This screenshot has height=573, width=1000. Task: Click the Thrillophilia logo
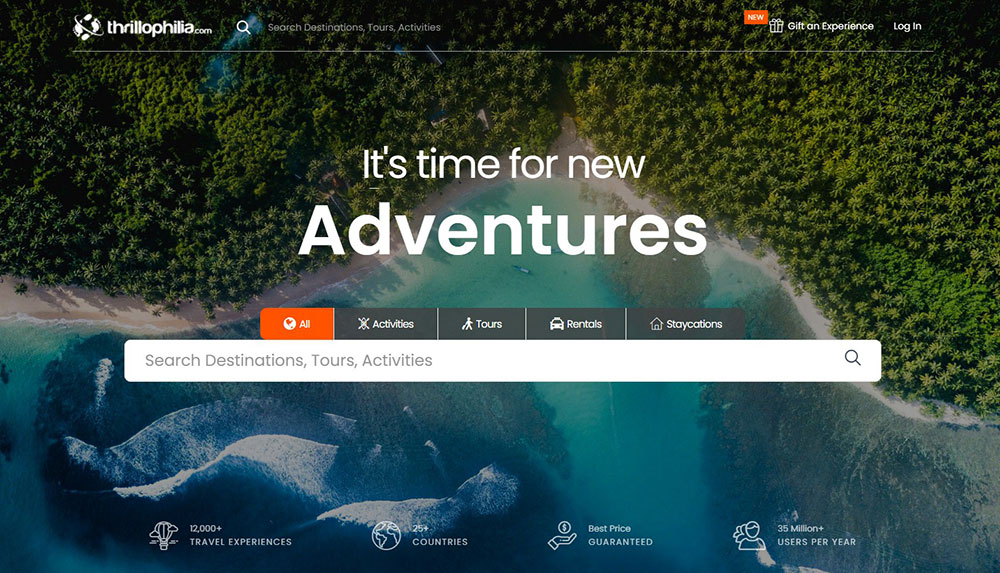(x=142, y=27)
